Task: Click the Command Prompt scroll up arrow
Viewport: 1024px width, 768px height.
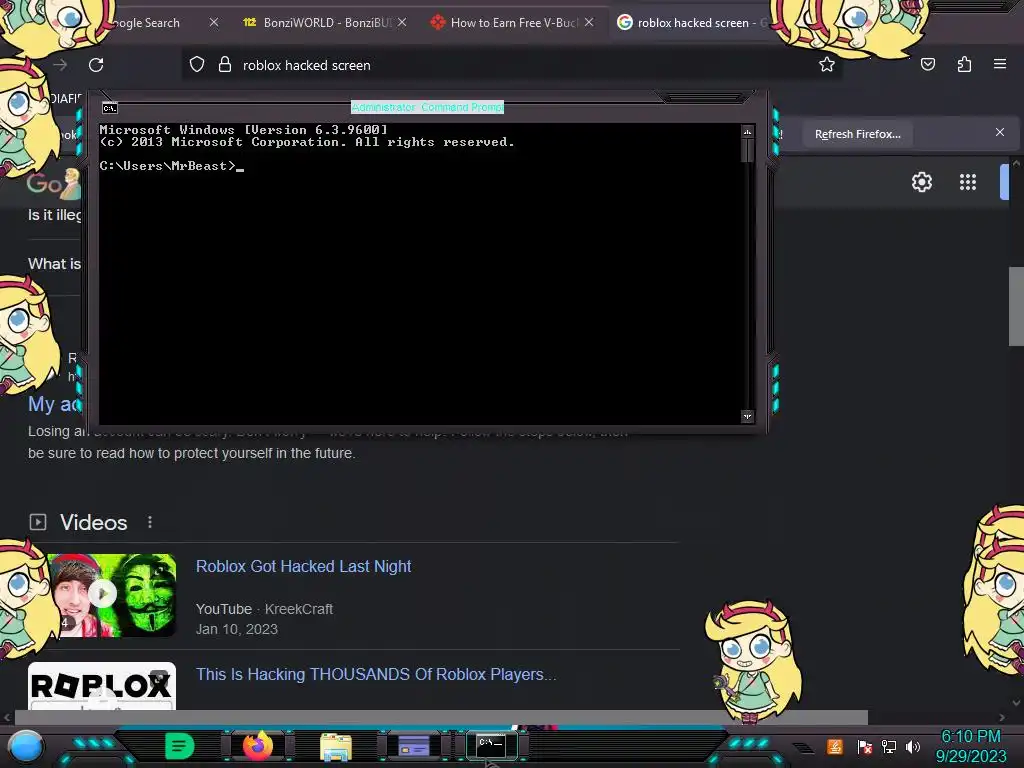Action: 748,132
